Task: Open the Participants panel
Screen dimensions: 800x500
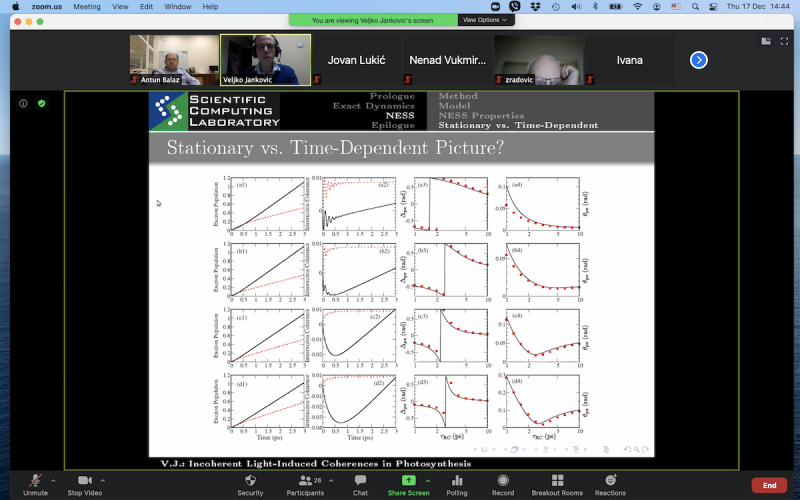Action: (x=305, y=485)
